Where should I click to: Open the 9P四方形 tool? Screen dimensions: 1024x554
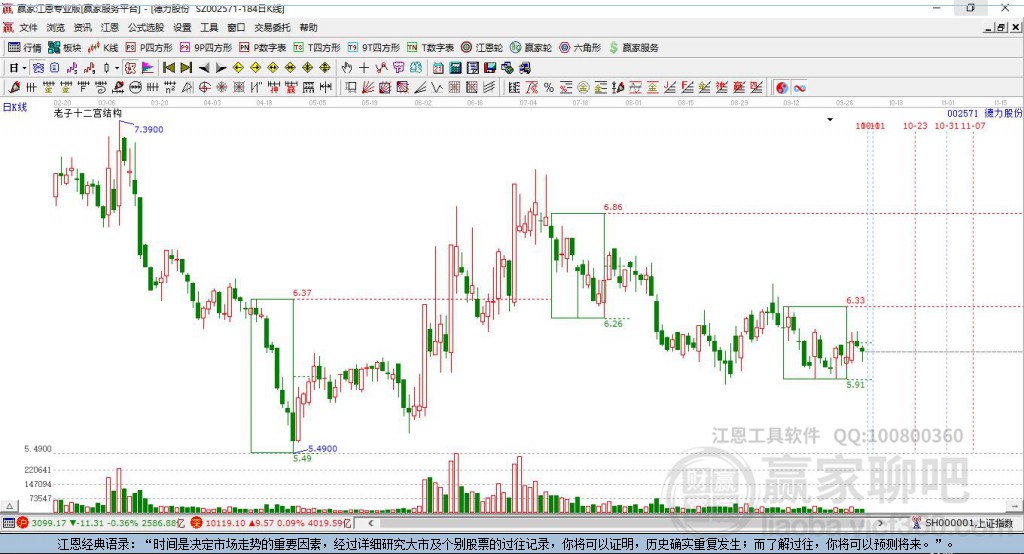tap(205, 48)
